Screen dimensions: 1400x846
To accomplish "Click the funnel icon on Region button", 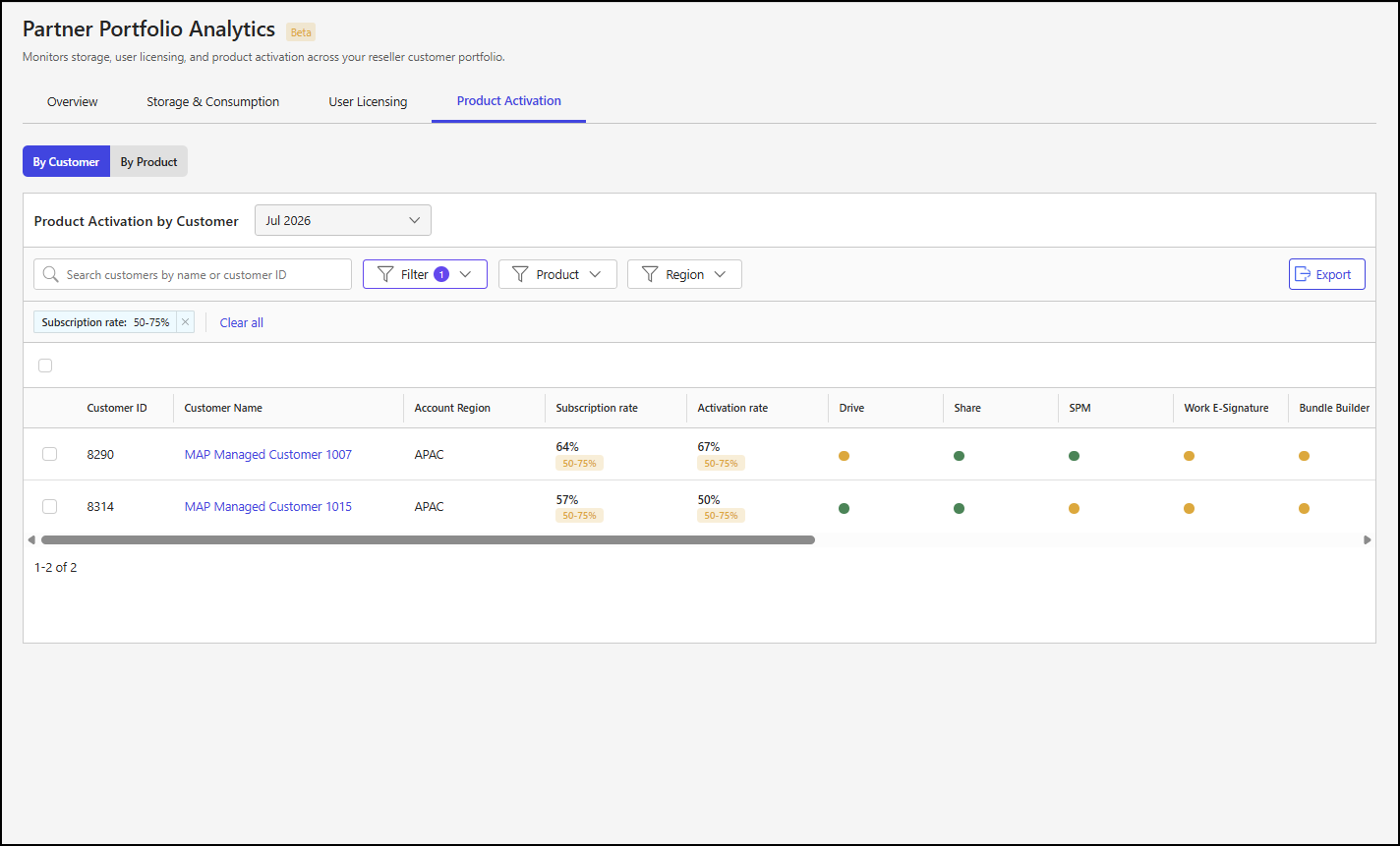I will click(650, 274).
